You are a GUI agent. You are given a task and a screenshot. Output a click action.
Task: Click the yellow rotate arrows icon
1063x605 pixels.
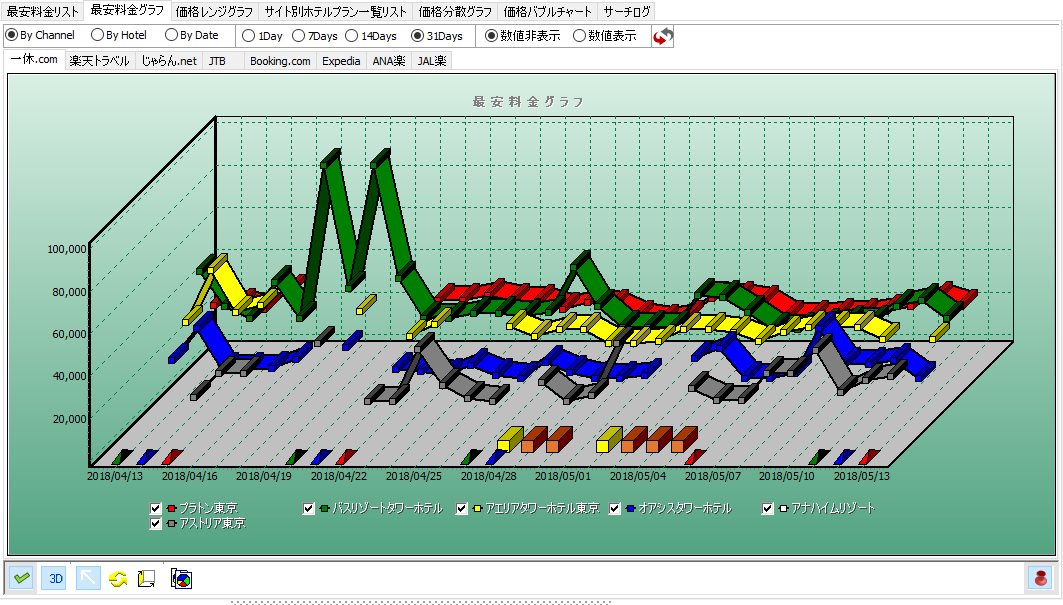[118, 578]
